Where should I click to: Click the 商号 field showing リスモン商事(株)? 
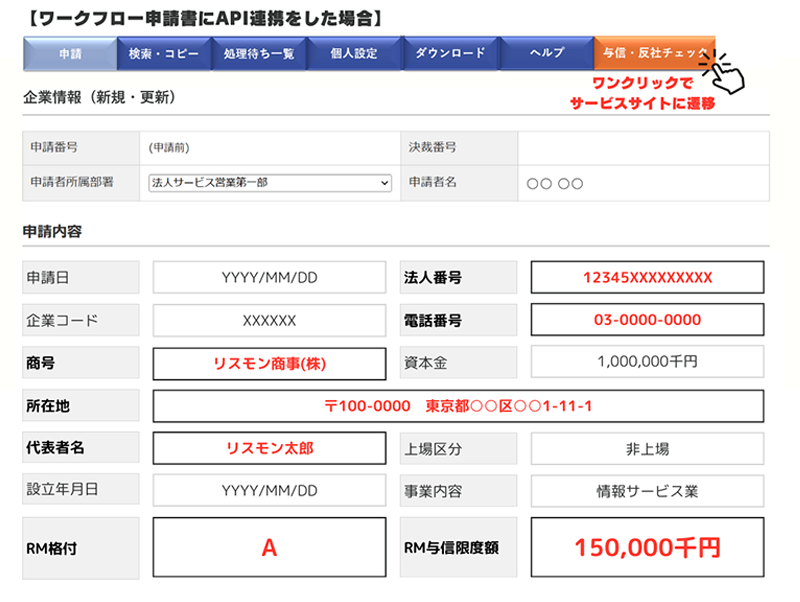click(x=269, y=364)
